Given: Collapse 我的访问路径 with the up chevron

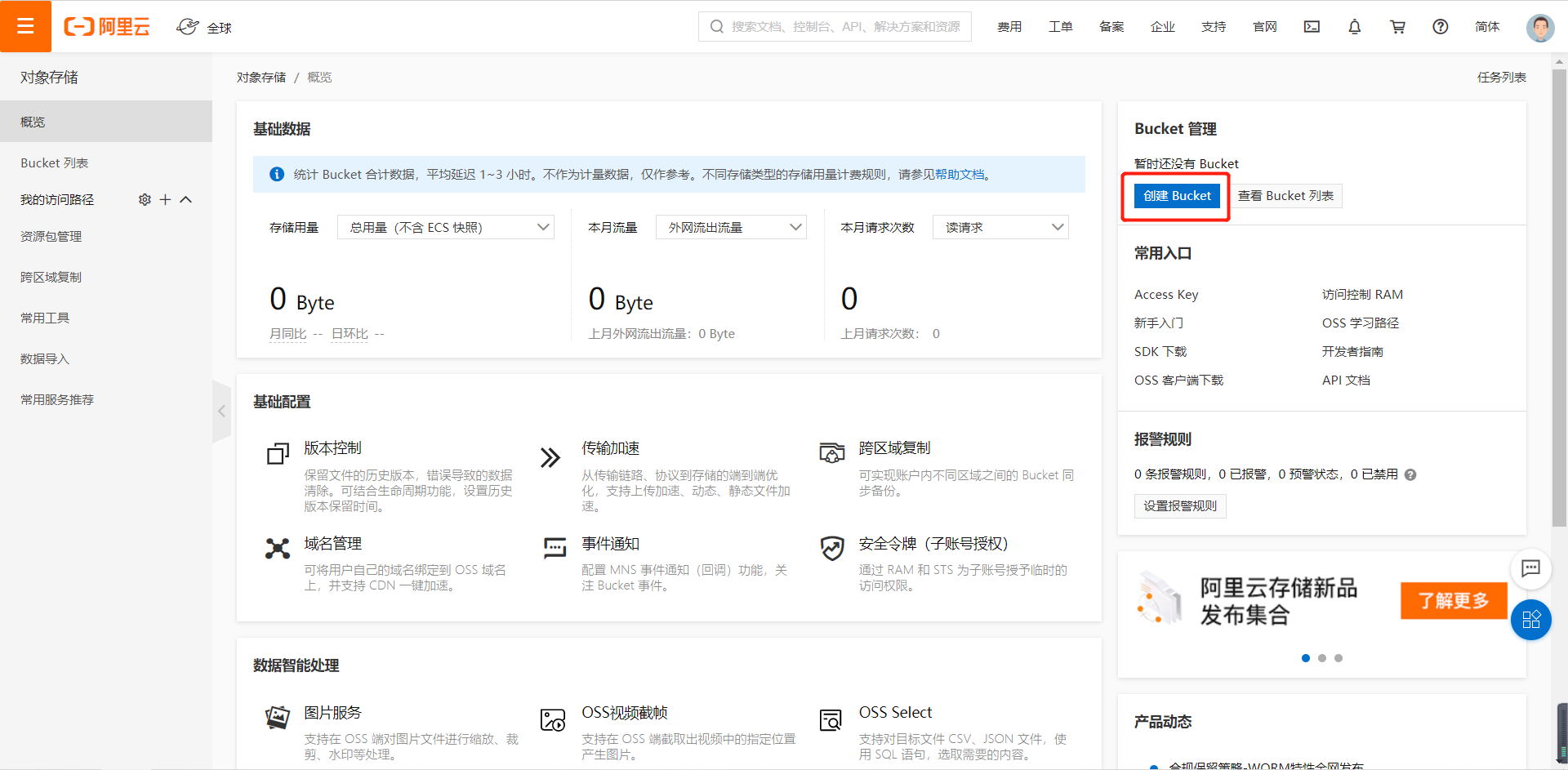Looking at the screenshot, I should coord(186,199).
